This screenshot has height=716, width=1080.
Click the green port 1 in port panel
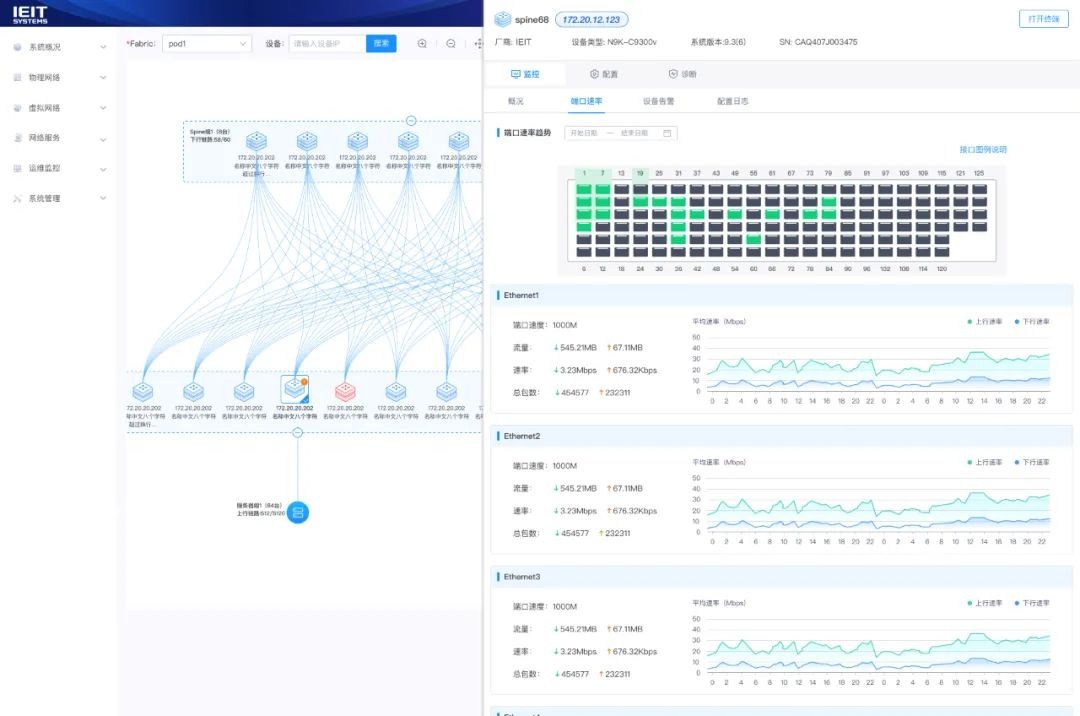[584, 188]
